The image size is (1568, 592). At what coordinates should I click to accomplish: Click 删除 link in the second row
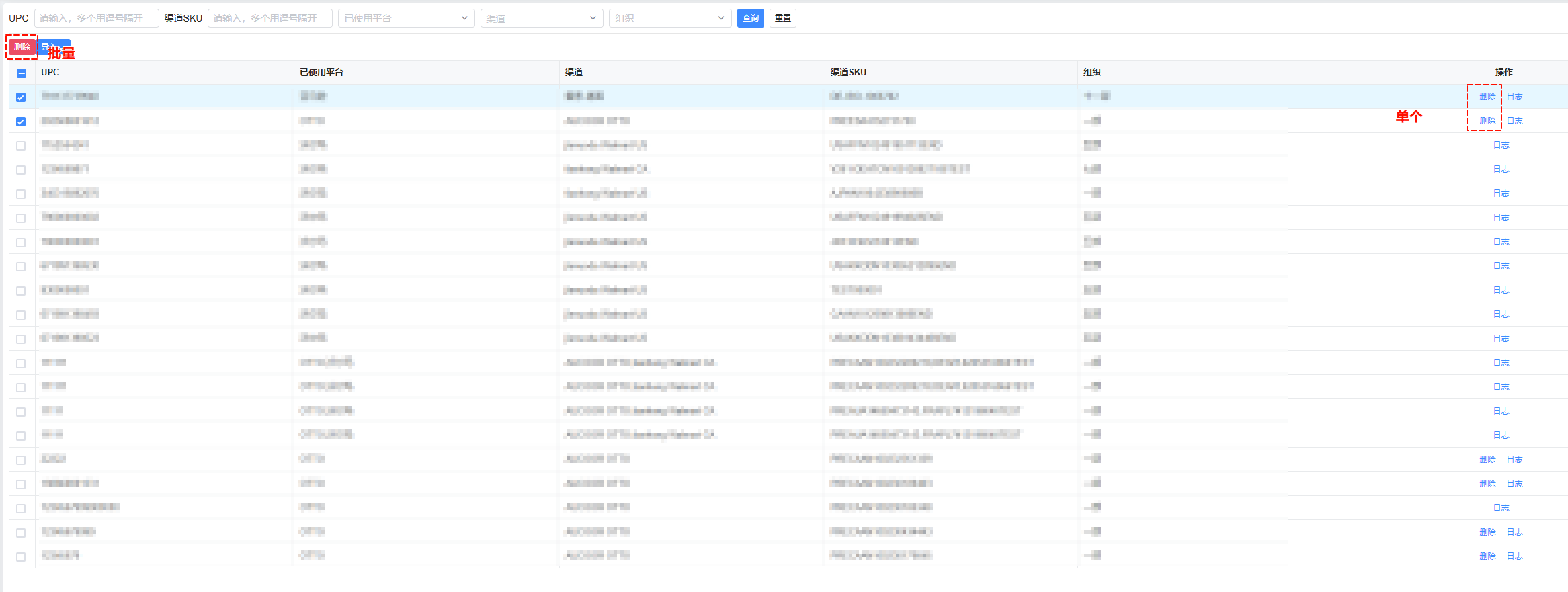1487,121
